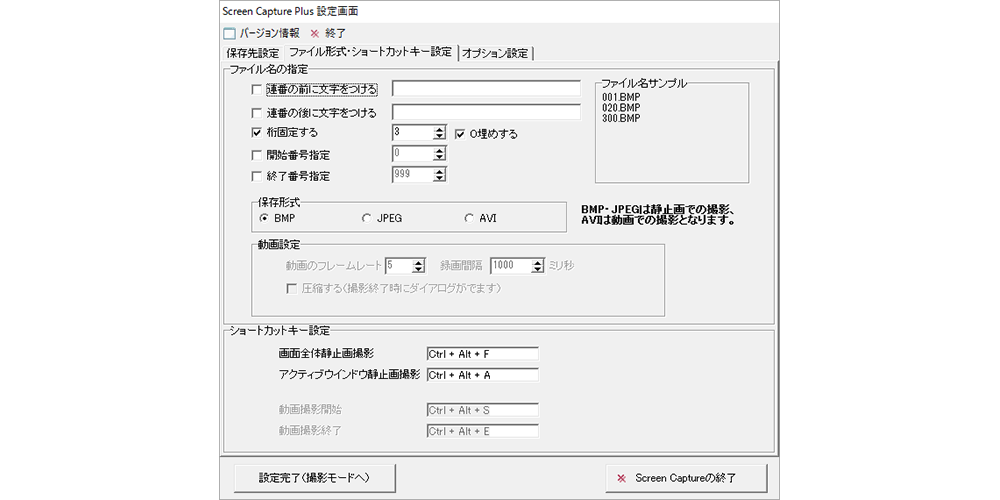Image resolution: width=1000 pixels, height=500 pixels.
Task: Click 300.BMP in the file name sample
Action: pos(621,118)
